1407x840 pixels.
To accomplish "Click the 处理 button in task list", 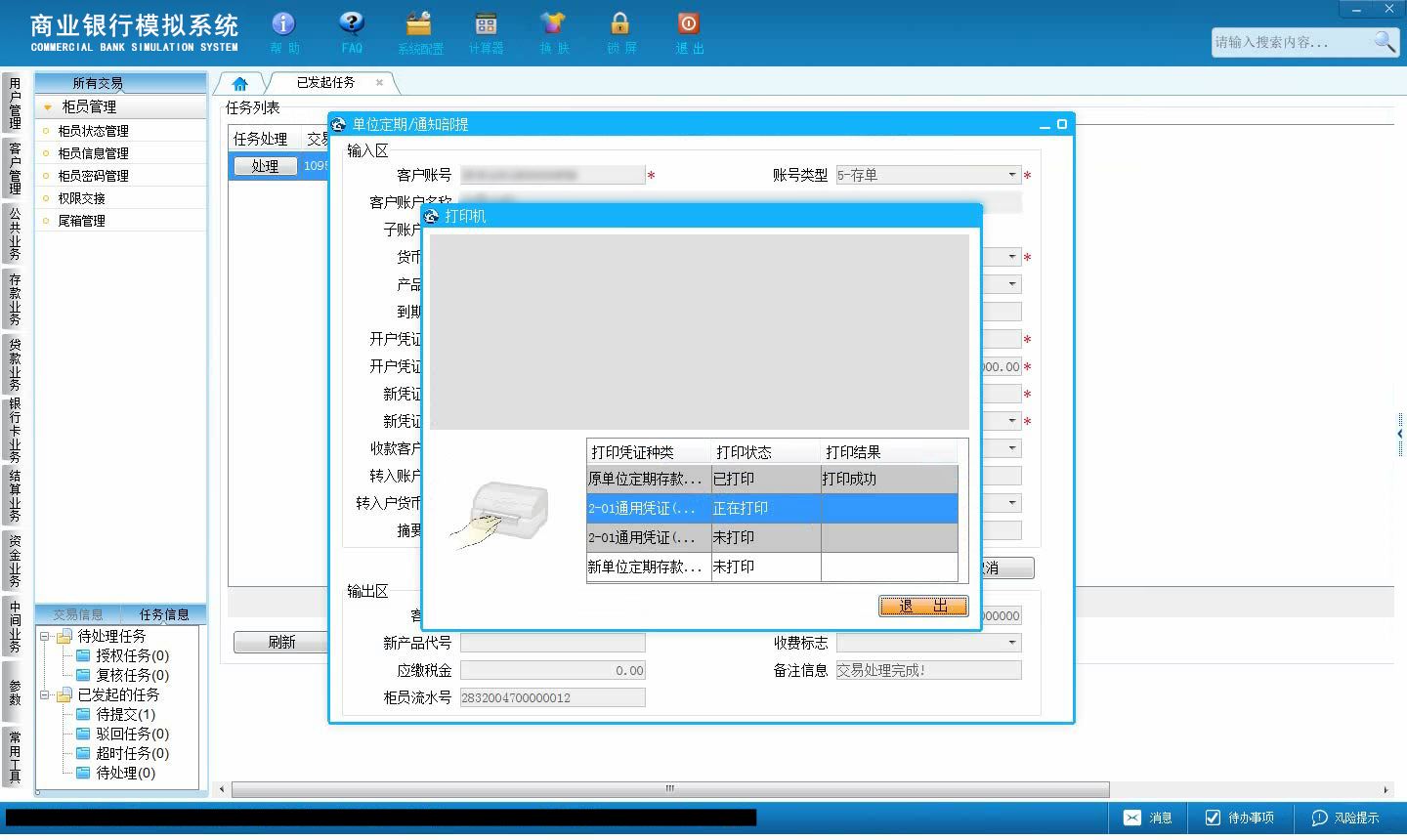I will 265,167.
